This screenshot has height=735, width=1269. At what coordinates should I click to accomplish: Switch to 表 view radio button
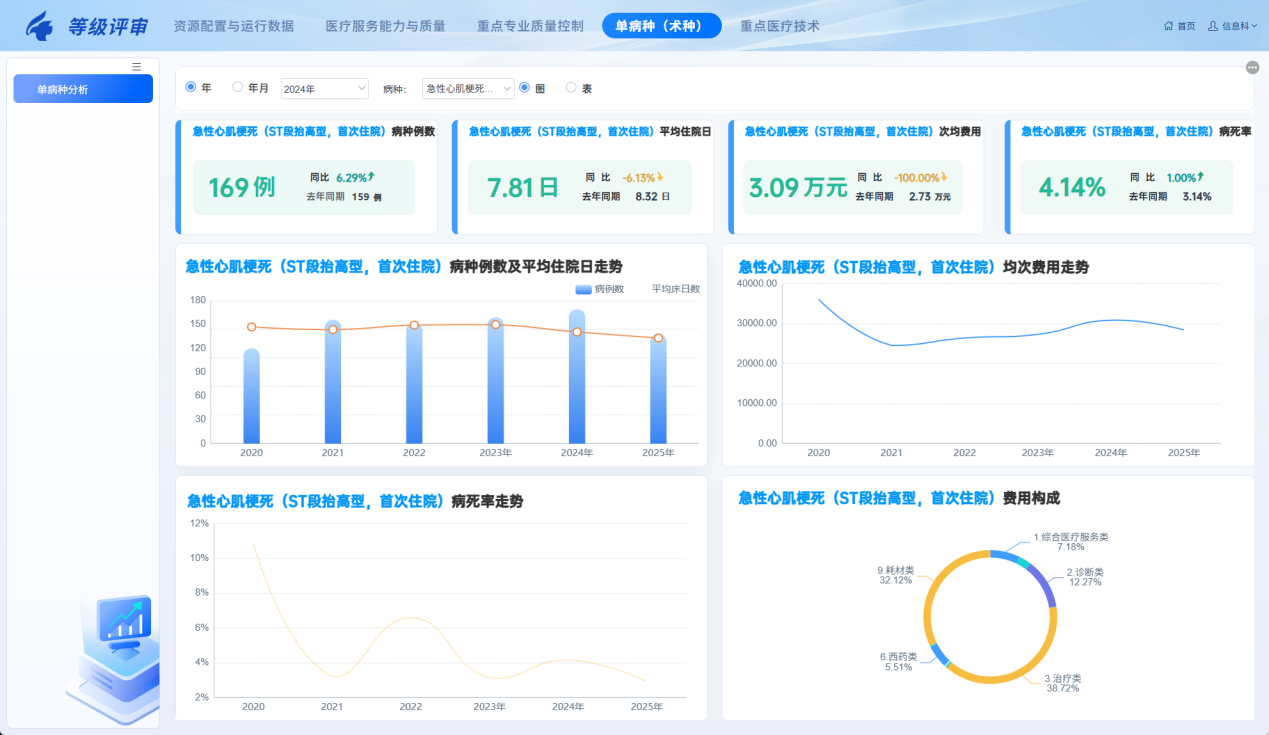coord(571,87)
